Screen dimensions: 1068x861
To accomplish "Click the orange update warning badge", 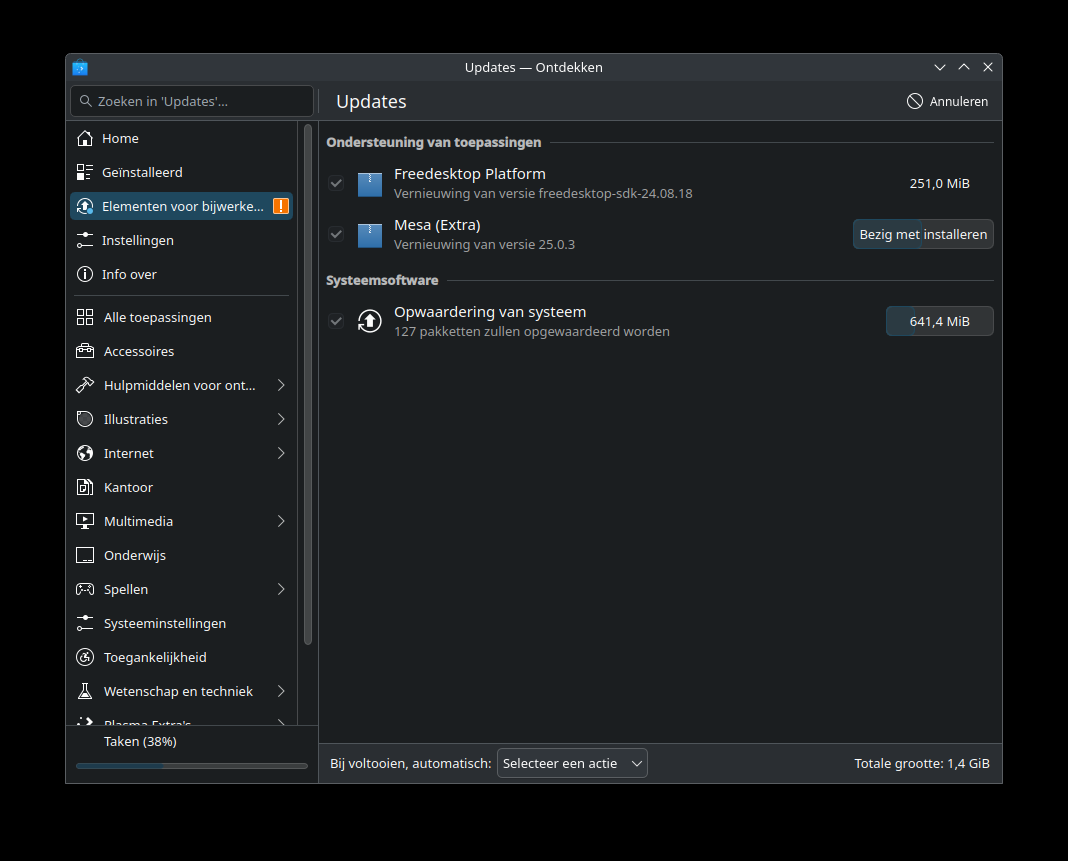I will point(281,206).
